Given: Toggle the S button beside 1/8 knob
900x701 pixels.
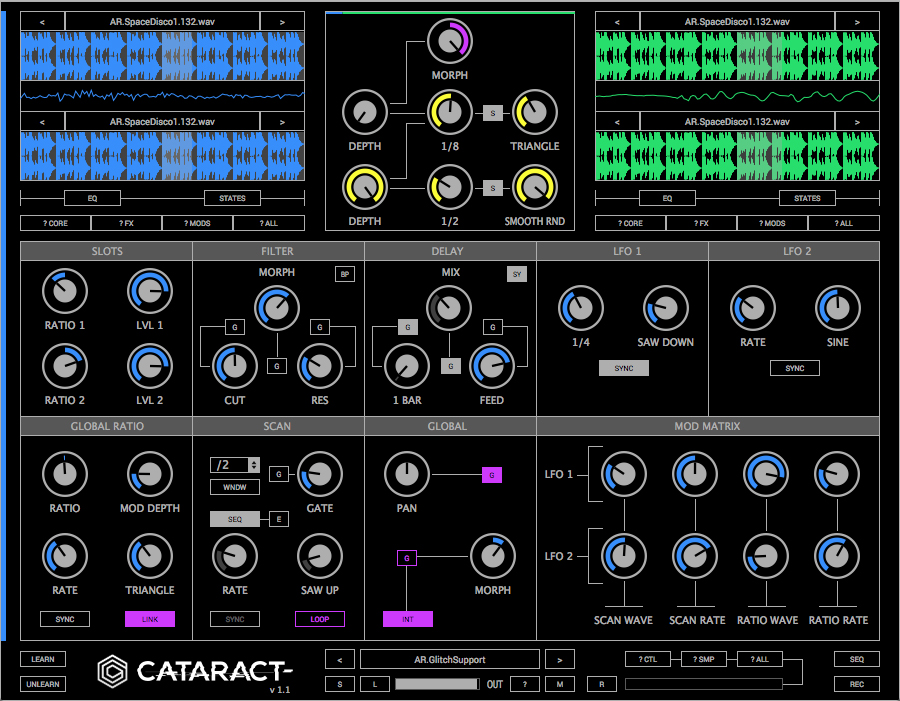Looking at the screenshot, I should tap(492, 113).
